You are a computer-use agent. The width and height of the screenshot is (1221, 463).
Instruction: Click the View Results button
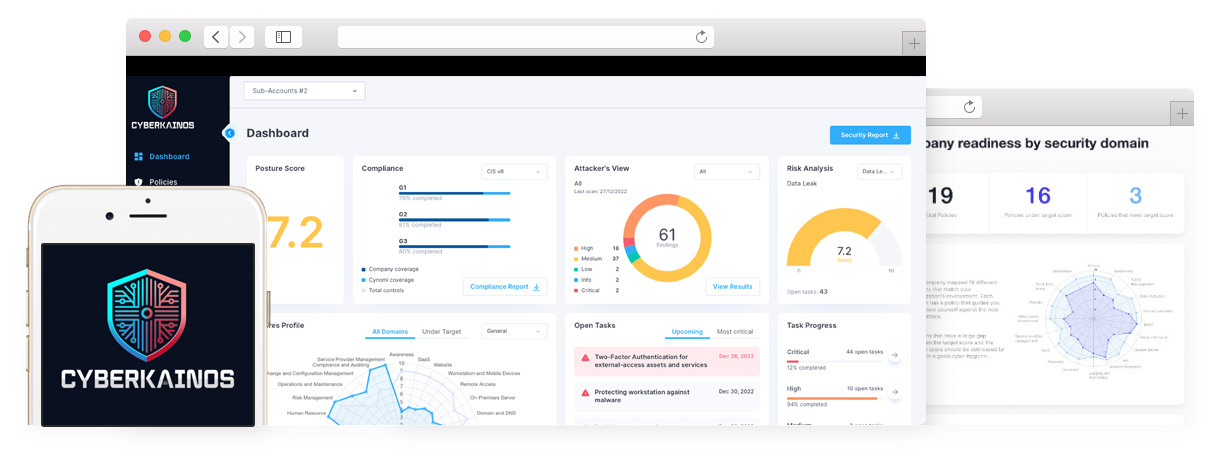point(732,287)
